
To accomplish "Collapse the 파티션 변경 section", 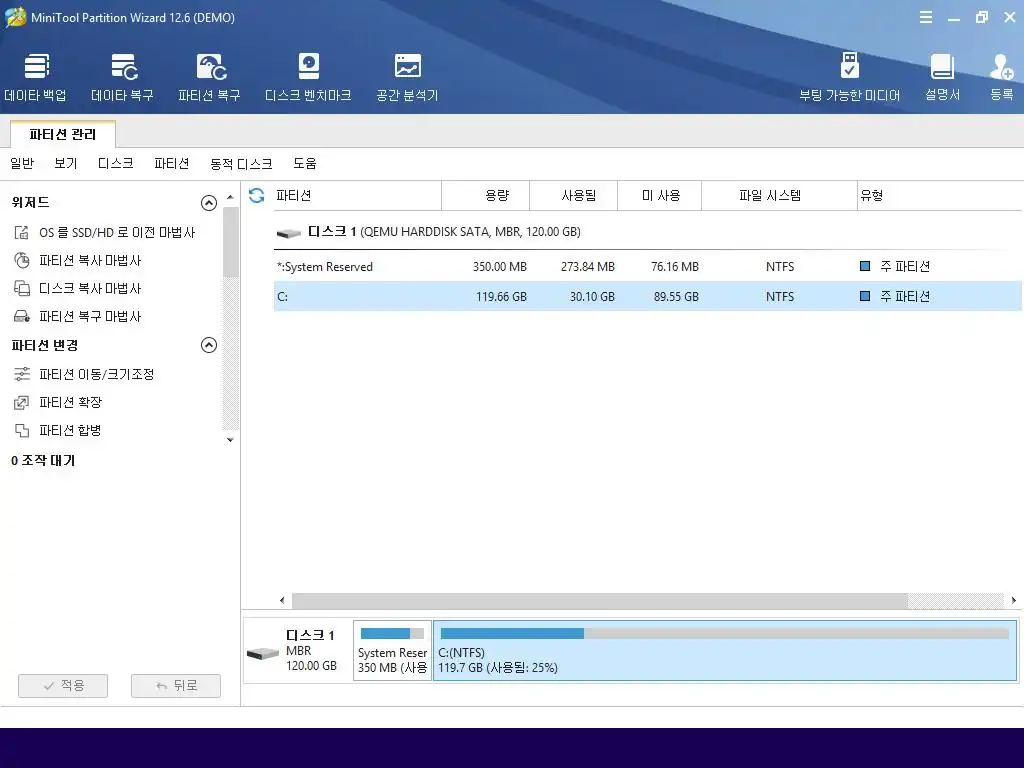I will click(208, 345).
